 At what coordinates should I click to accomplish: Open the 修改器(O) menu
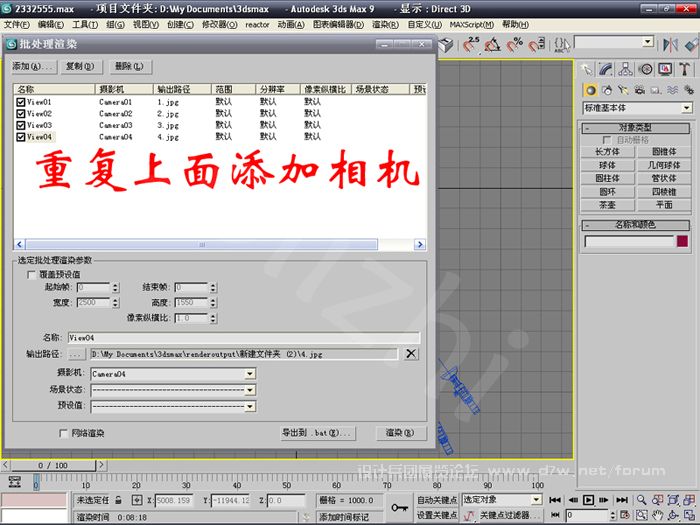[219, 25]
